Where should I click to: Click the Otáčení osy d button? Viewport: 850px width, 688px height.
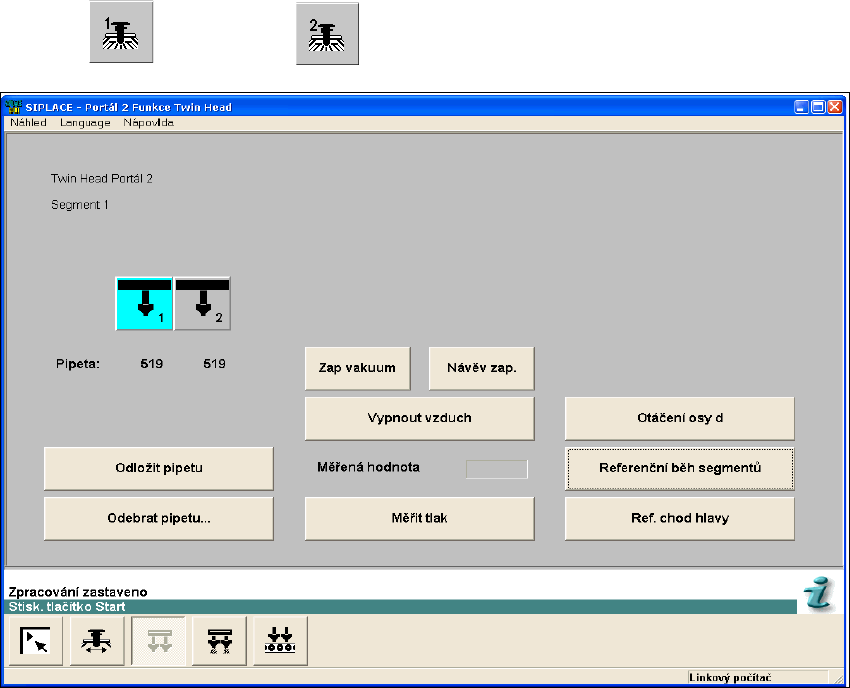pyautogui.click(x=680, y=418)
